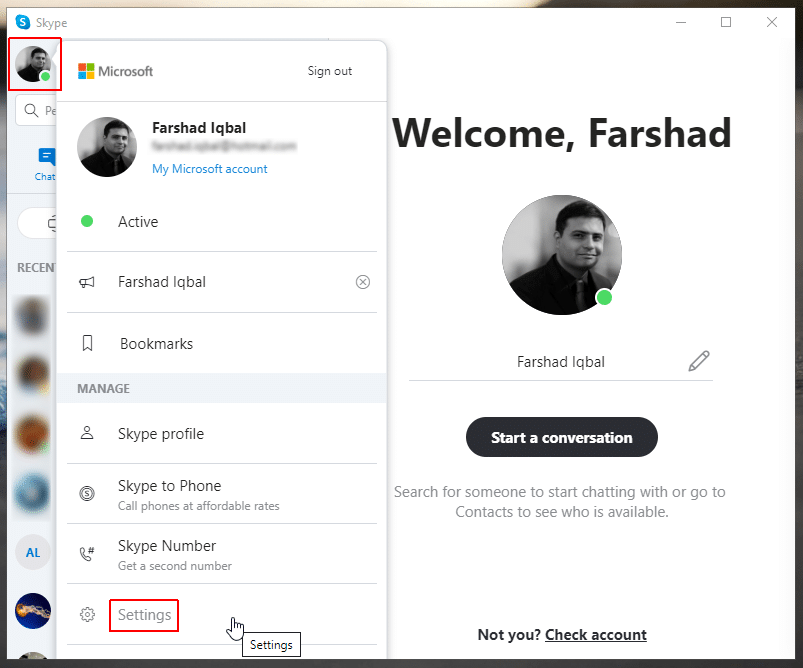This screenshot has width=803, height=668.
Task: Click the megaphone icon beside Farshad Iqbal
Action: 87,282
